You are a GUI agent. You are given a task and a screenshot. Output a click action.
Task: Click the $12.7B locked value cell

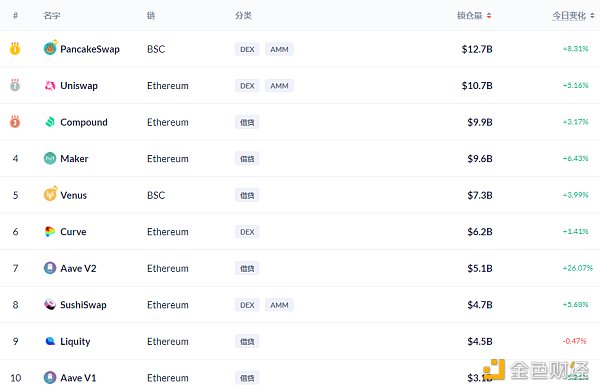[x=477, y=49]
